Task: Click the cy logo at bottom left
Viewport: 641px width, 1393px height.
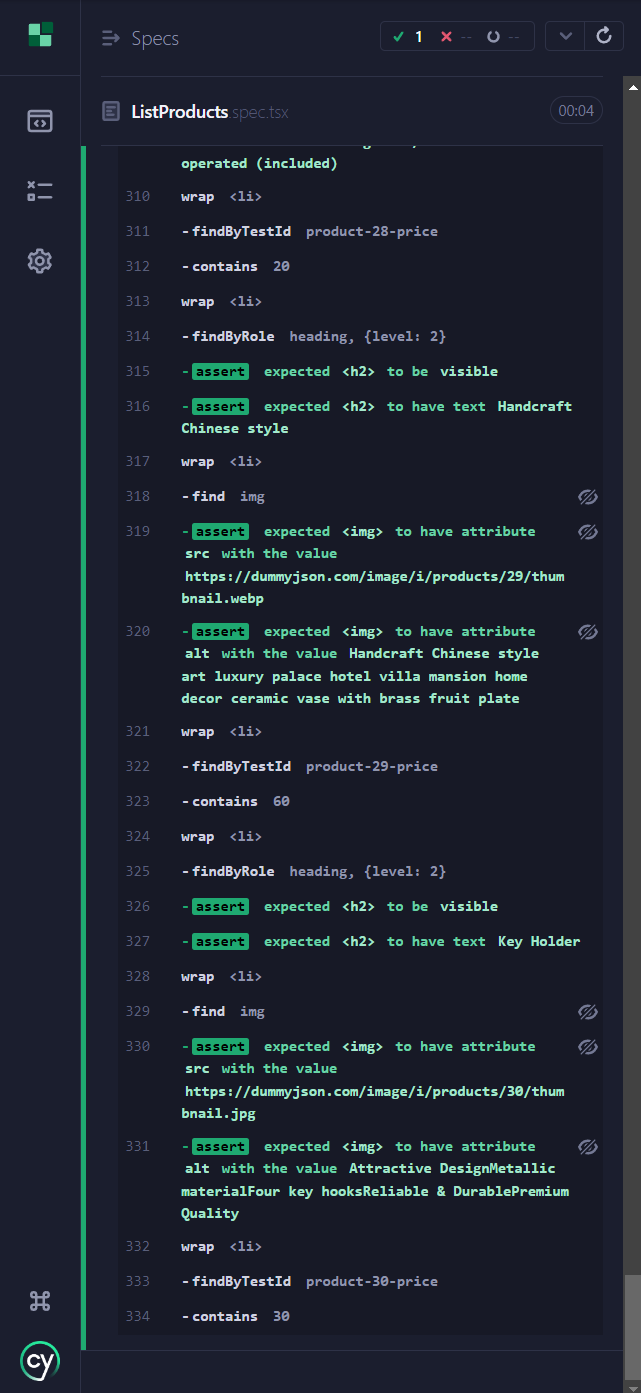Action: (x=39, y=1361)
